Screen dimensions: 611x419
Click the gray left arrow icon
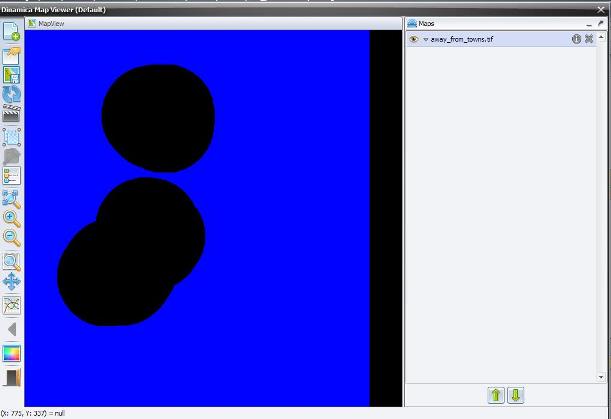12,329
